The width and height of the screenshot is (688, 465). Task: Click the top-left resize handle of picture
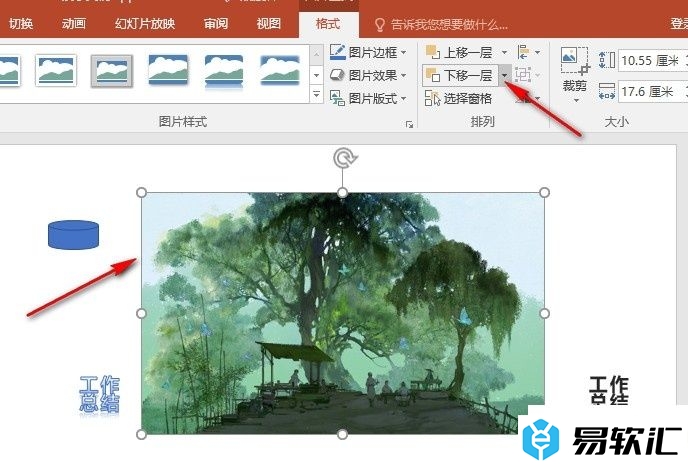point(141,193)
